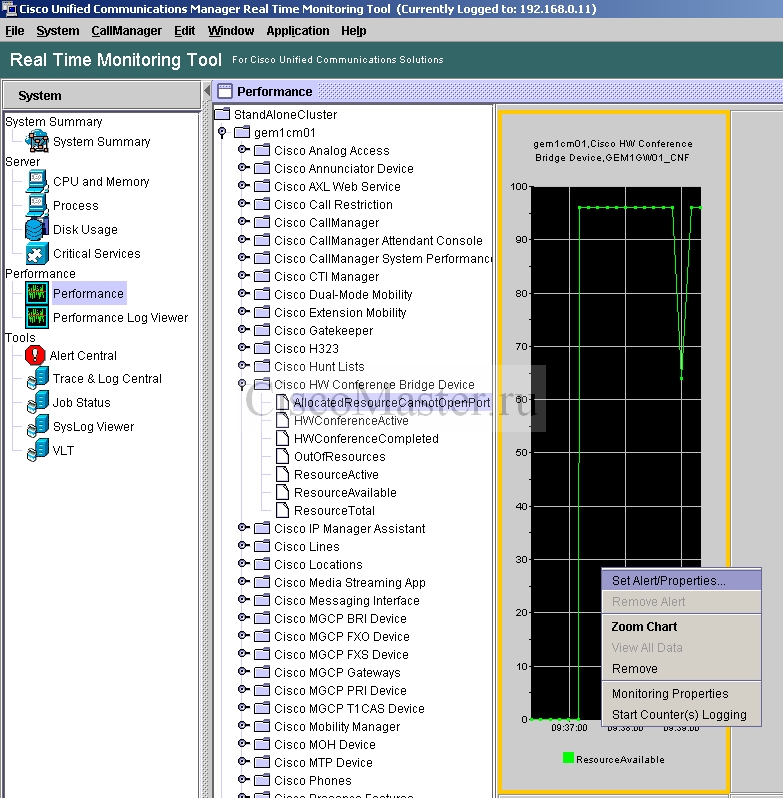Click the gem1cm01 server folder icon
Viewport: 783px width, 798px height.
(242, 132)
